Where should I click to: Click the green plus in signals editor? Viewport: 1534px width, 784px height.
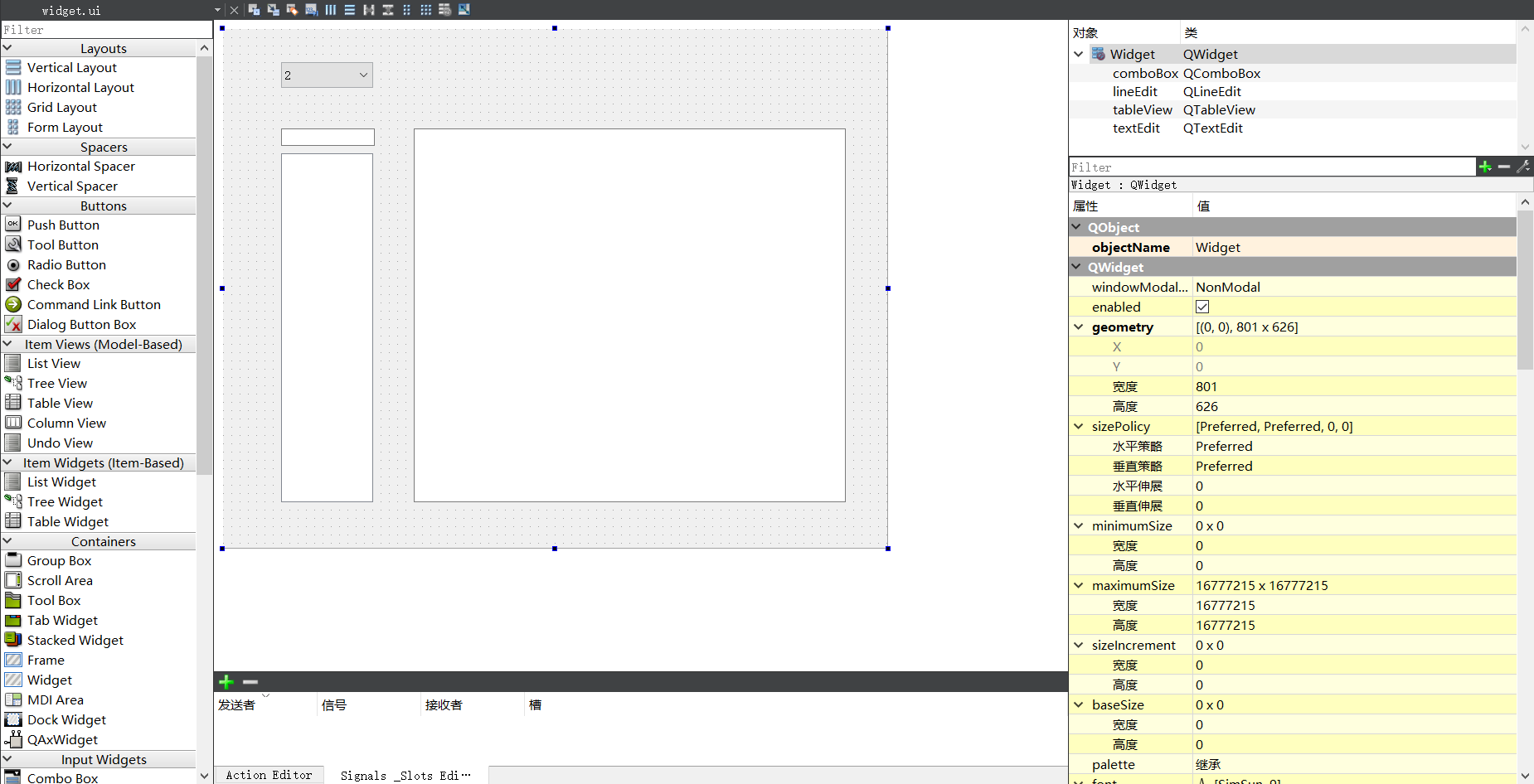(x=226, y=682)
